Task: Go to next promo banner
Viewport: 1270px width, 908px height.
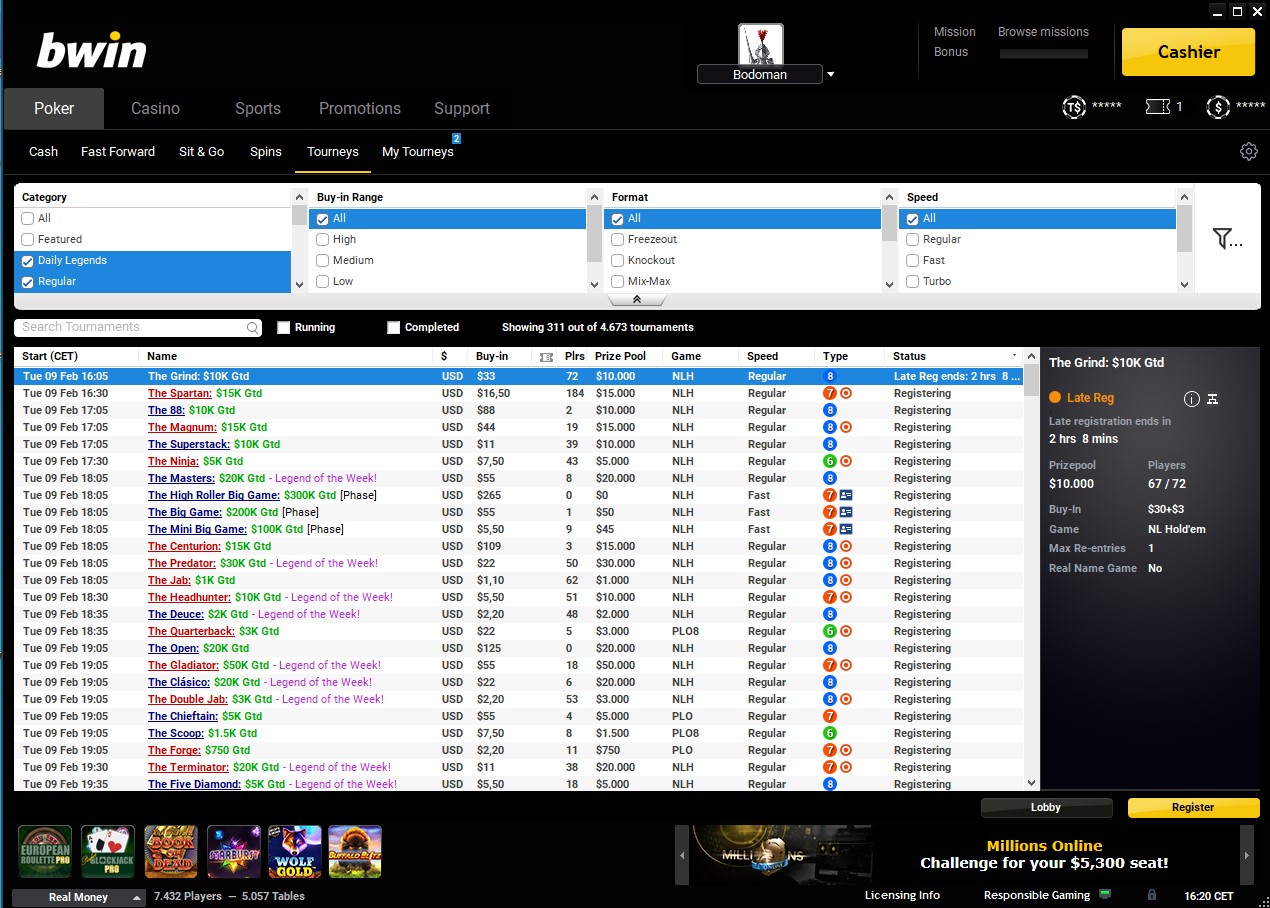Action: 1247,856
